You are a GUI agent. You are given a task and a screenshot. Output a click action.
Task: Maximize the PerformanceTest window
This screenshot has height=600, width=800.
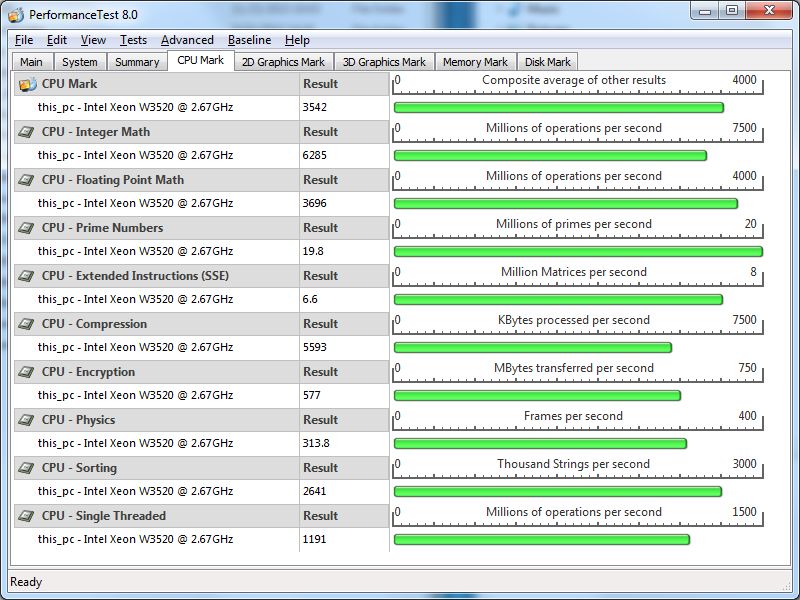[x=732, y=11]
